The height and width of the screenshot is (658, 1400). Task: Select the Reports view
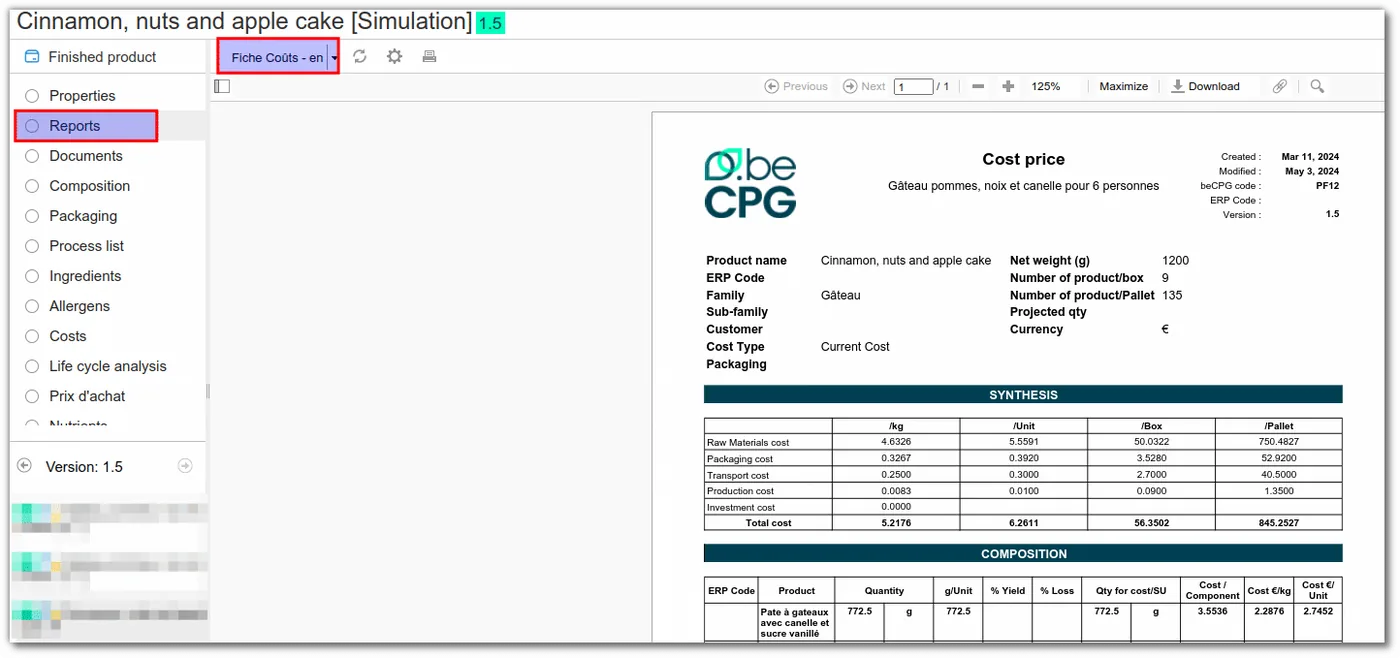coord(75,126)
